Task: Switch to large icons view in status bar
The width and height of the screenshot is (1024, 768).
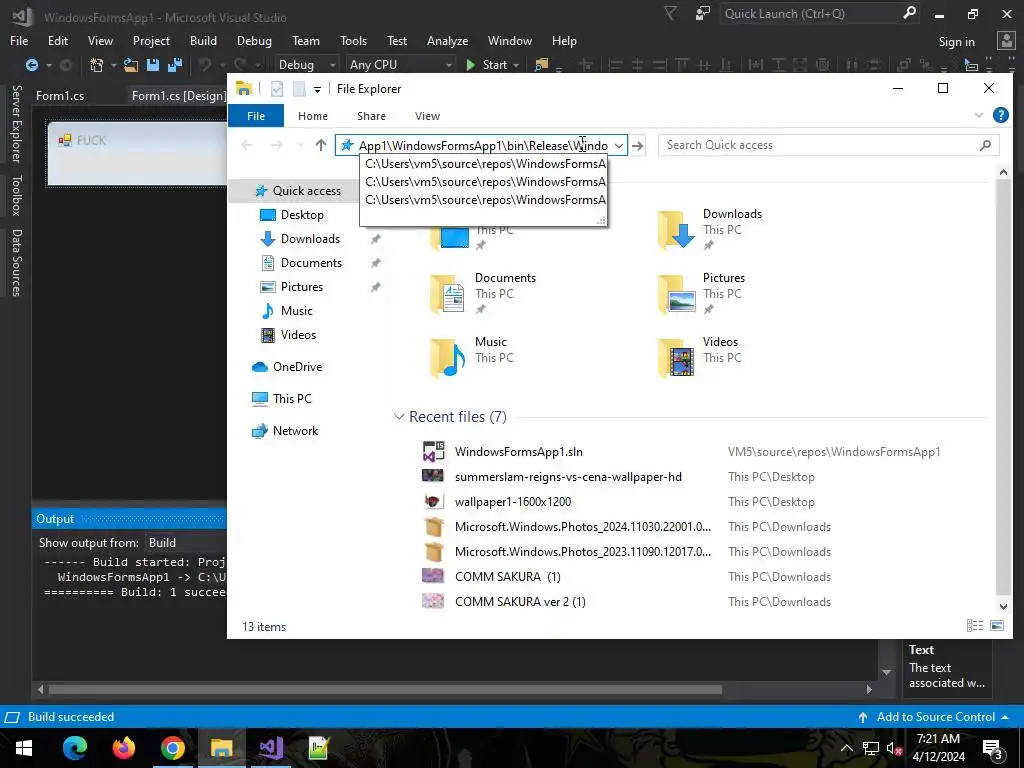Action: click(997, 626)
